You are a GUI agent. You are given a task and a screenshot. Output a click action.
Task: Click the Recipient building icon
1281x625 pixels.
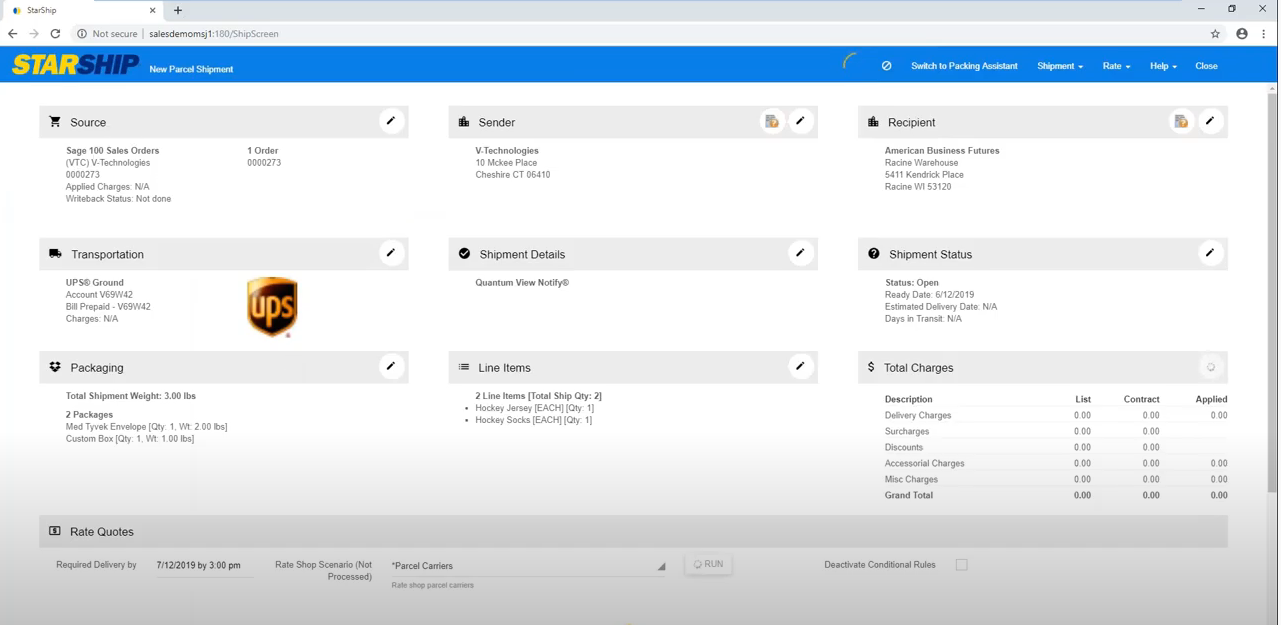pyautogui.click(x=873, y=122)
